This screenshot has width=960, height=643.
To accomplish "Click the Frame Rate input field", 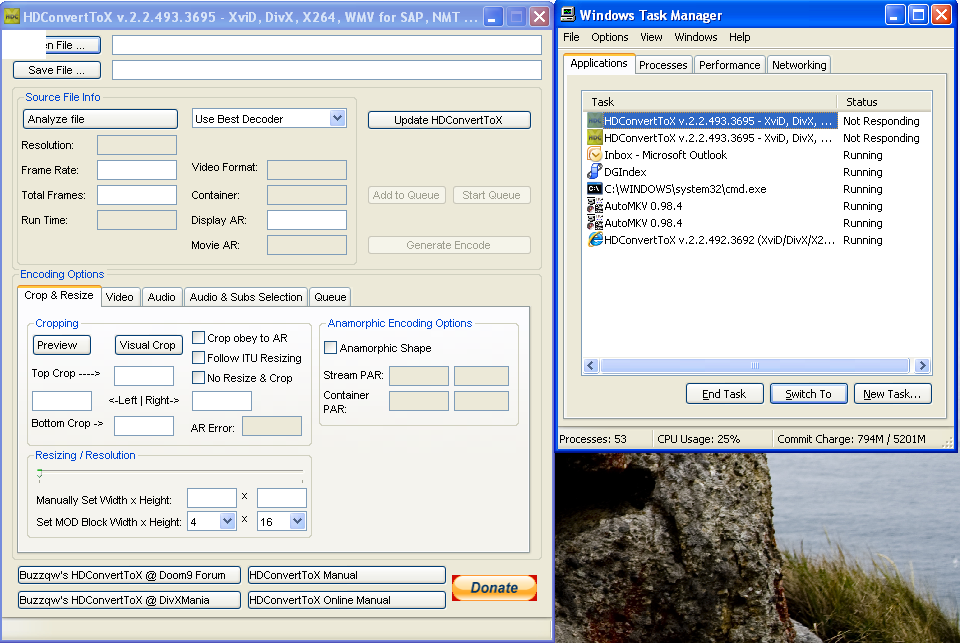I will coord(137,170).
